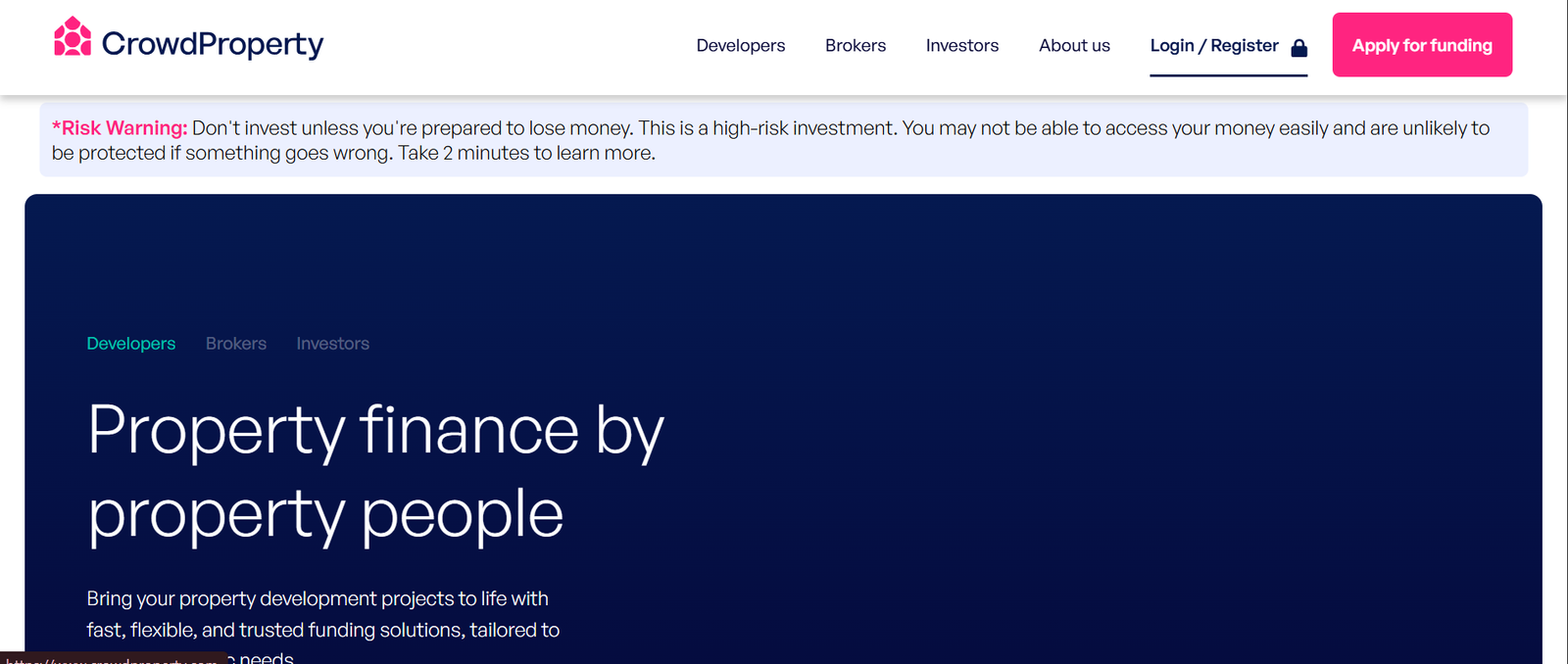Click the Login / Register link
1568x664 pixels.
pyautogui.click(x=1213, y=46)
